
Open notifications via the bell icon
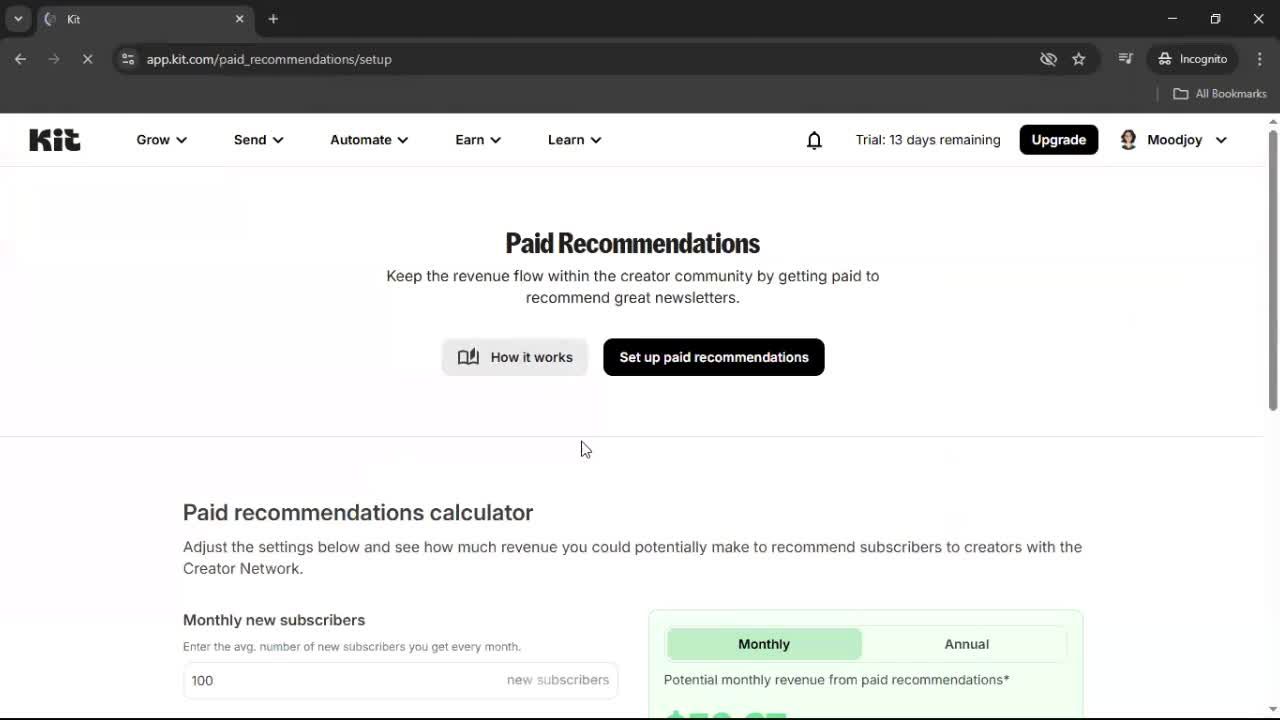[x=814, y=140]
